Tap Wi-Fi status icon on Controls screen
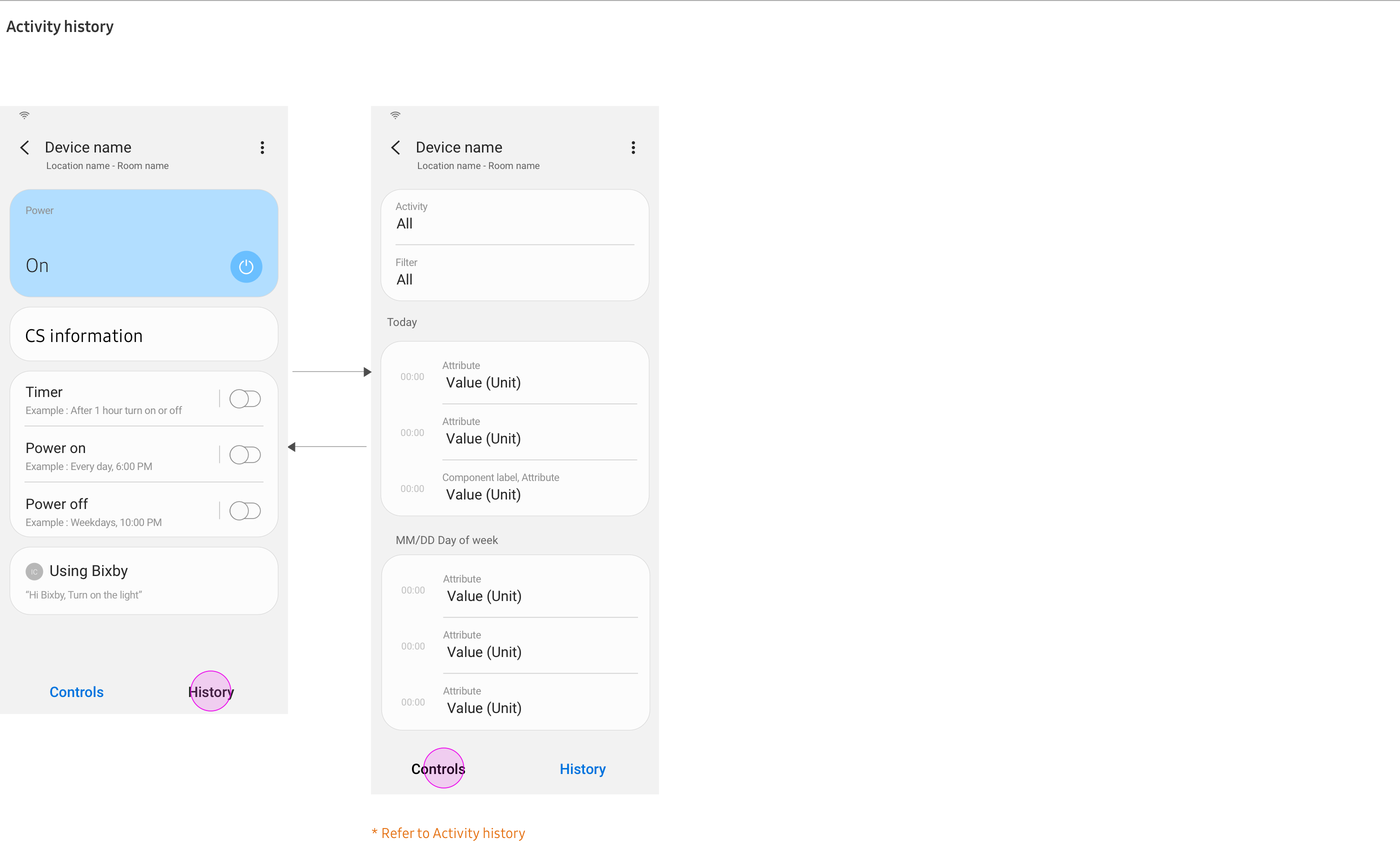 pos(24,115)
